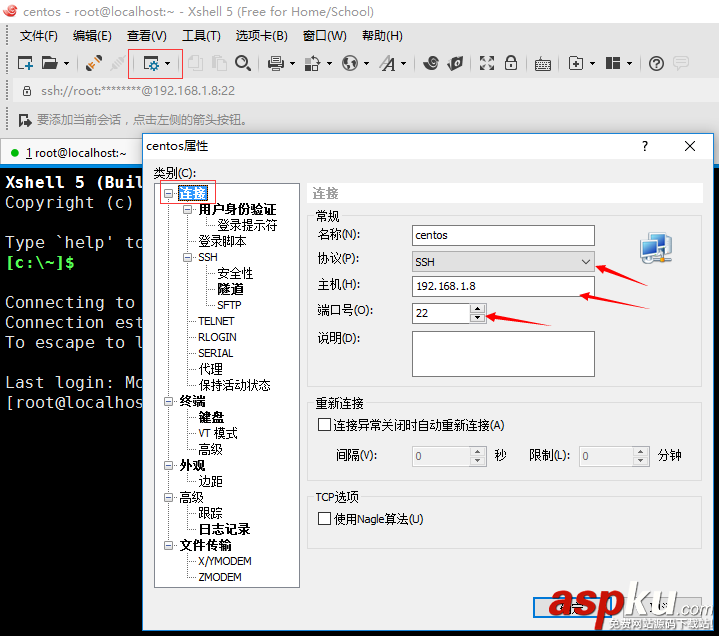Click the 端口号 field containing 22
The image size is (719, 636).
point(441,313)
